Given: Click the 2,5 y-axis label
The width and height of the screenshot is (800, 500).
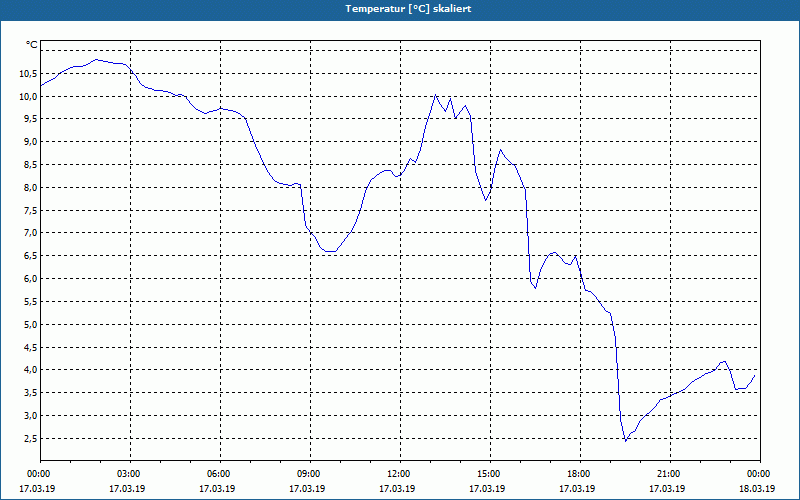Looking at the screenshot, I should point(30,439).
